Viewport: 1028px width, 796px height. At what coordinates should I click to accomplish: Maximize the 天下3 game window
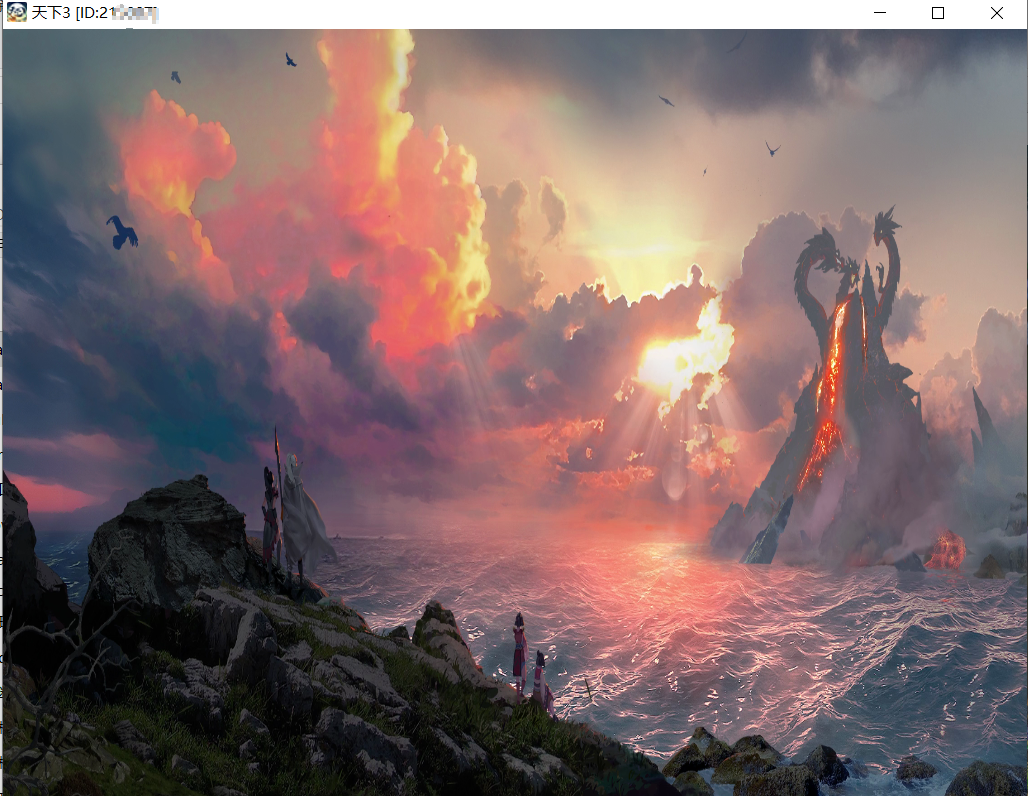(938, 12)
